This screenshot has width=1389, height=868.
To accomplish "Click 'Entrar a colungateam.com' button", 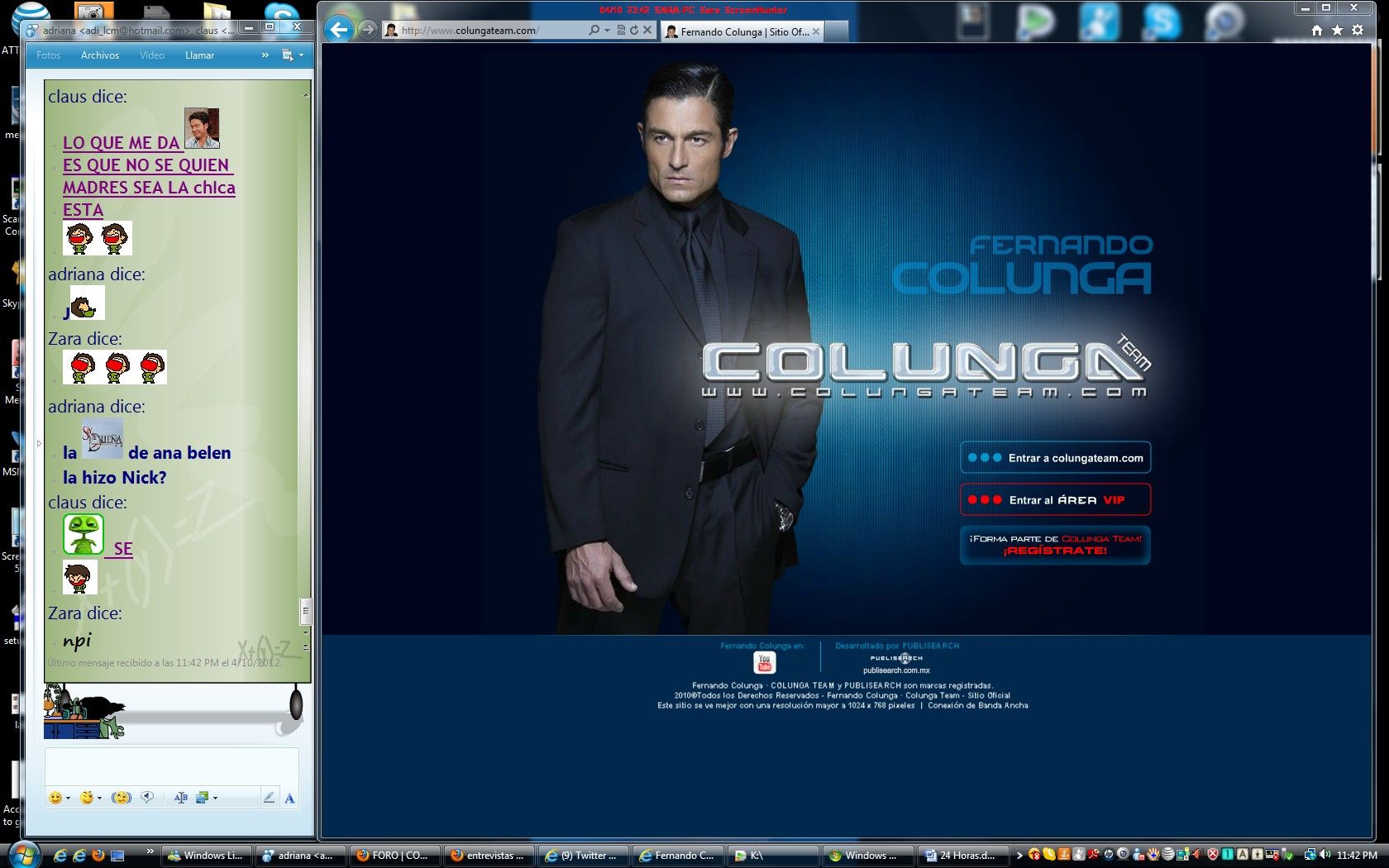I will (1055, 458).
